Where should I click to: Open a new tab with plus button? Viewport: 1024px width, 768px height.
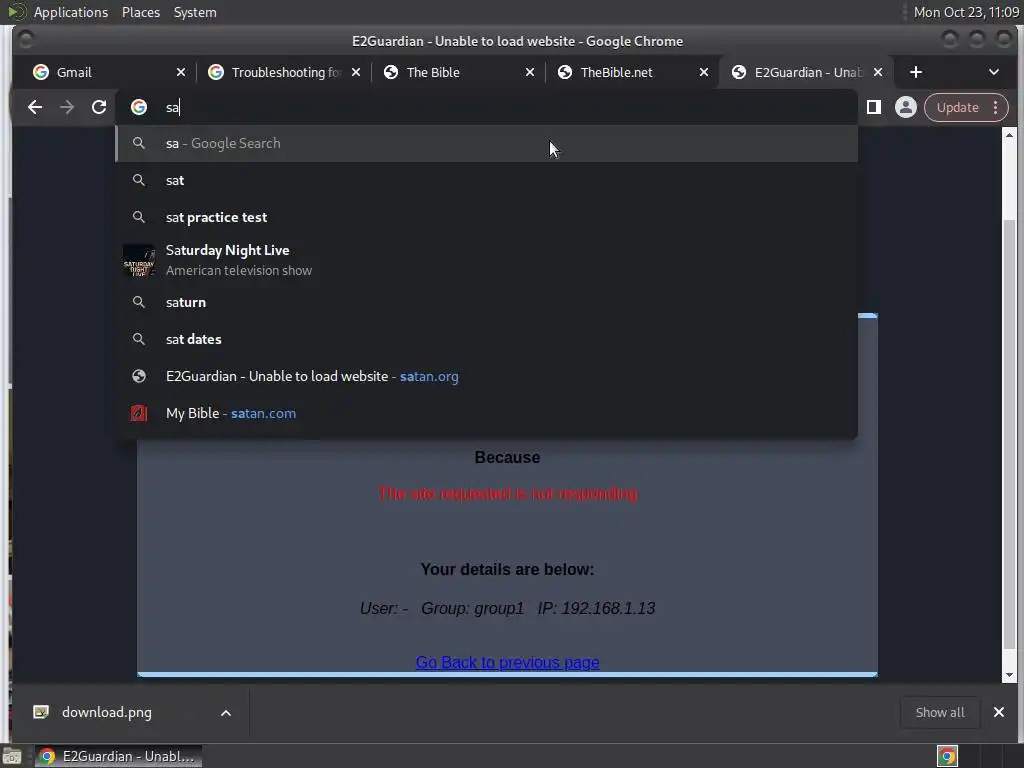pyautogui.click(x=916, y=72)
